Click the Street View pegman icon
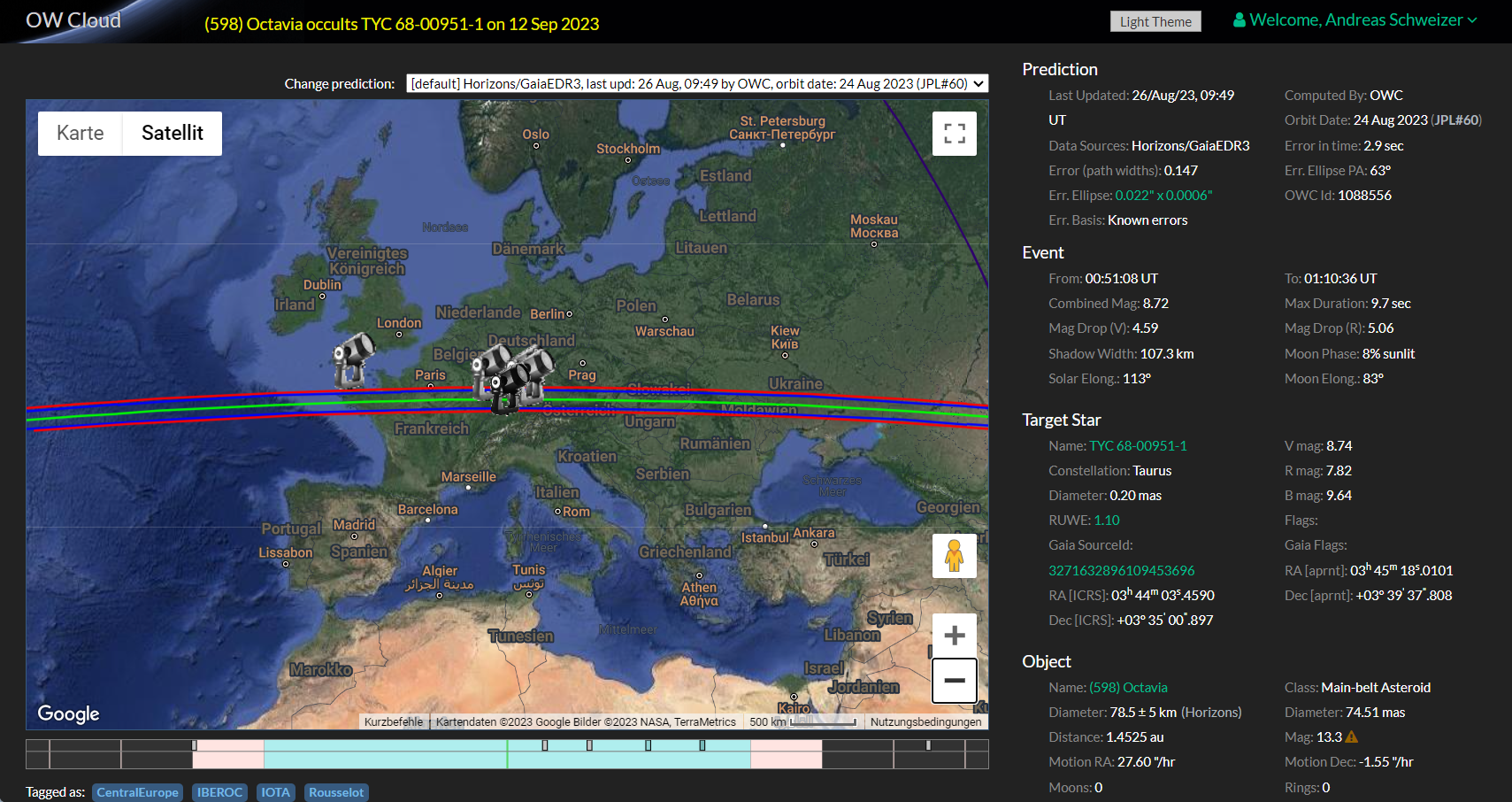Screen dimensions: 1512x802 pos(954,556)
